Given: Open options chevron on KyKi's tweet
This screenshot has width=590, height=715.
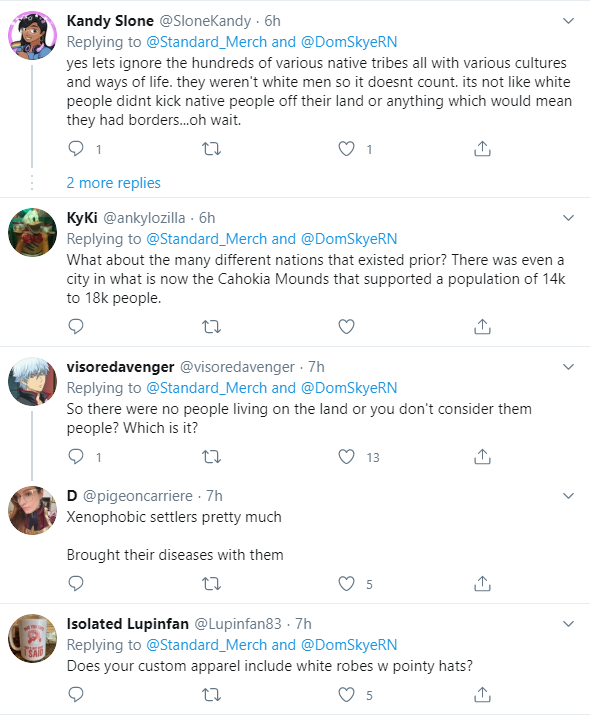Looking at the screenshot, I should tap(568, 218).
